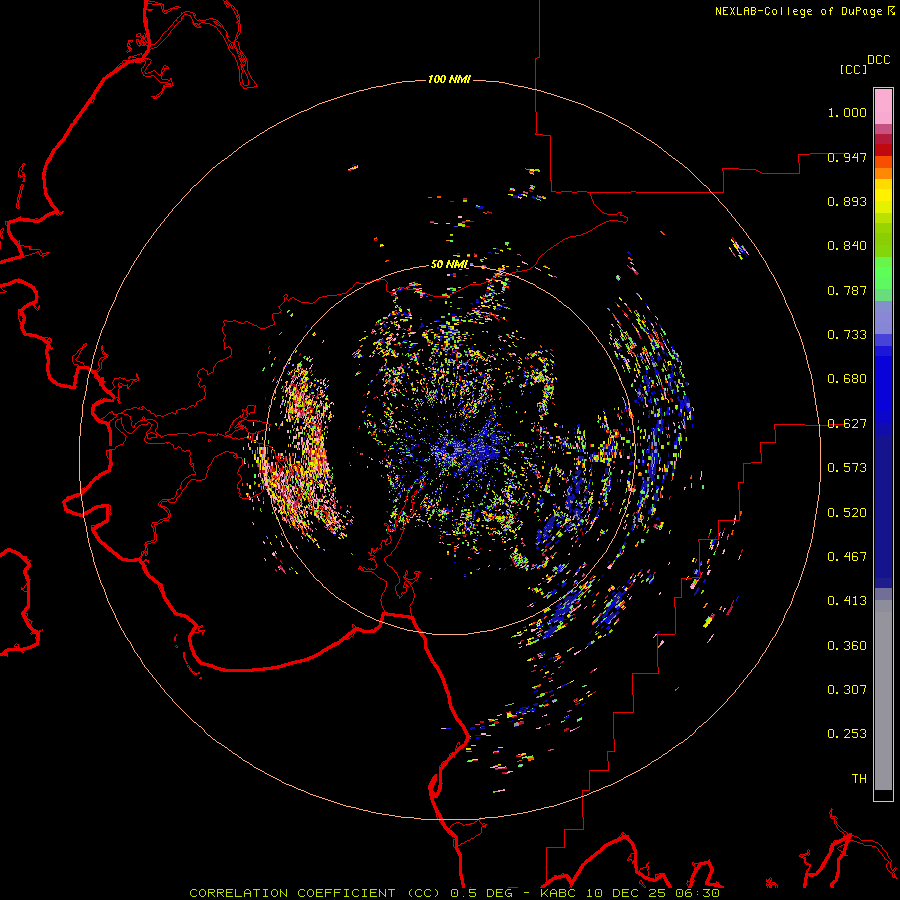900x900 pixels.
Task: Select the 0.947 scale value
Action: point(847,157)
